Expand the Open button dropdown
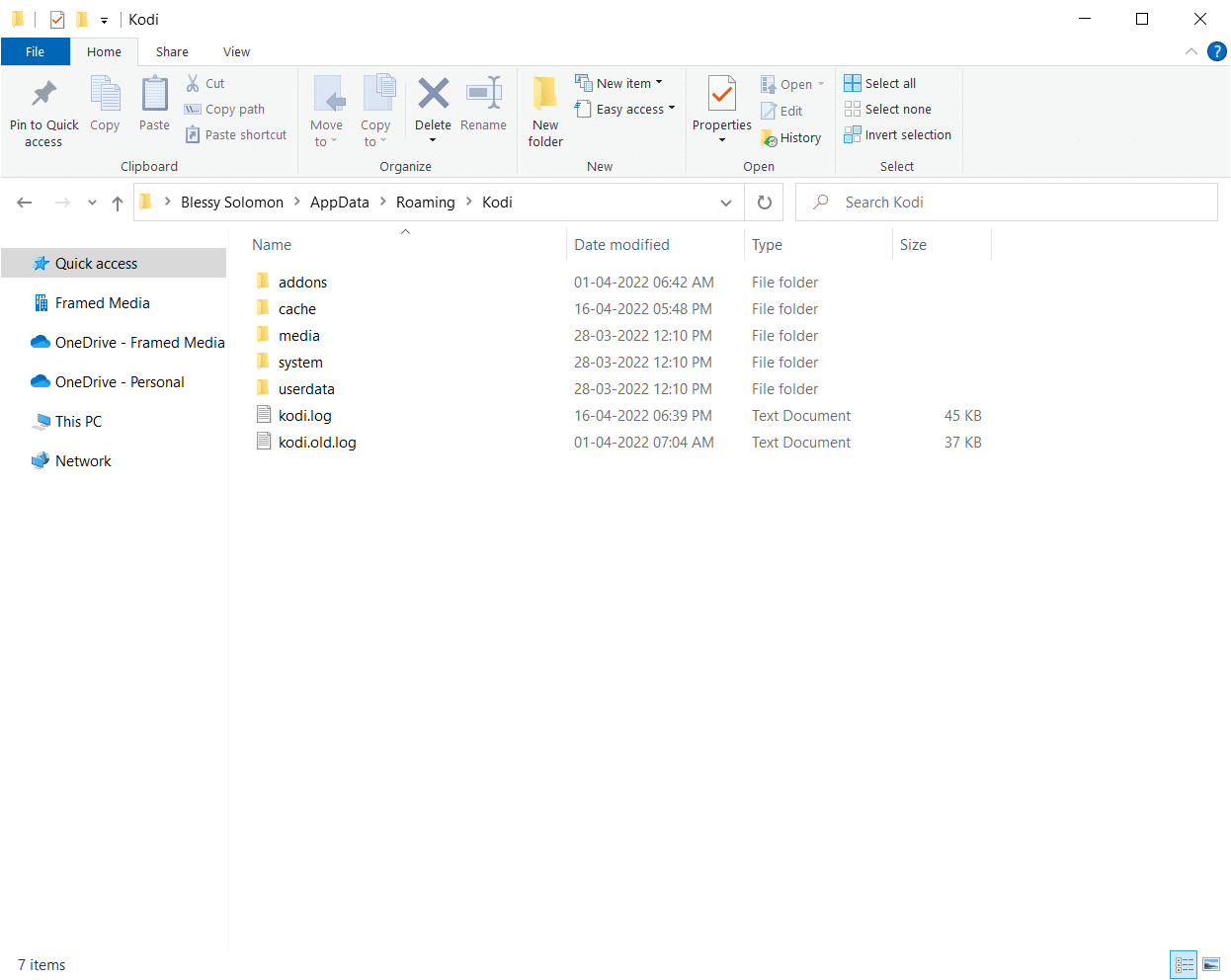 point(820,84)
